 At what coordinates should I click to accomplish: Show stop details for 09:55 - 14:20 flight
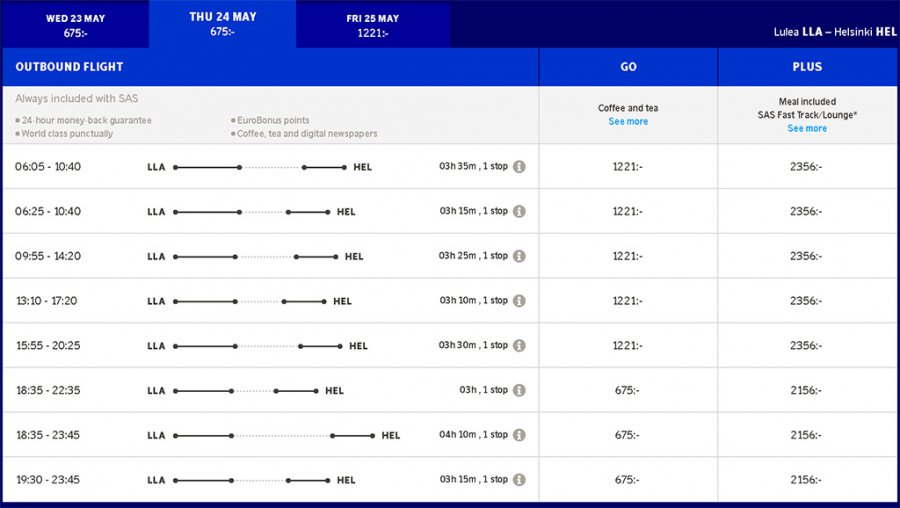click(519, 256)
